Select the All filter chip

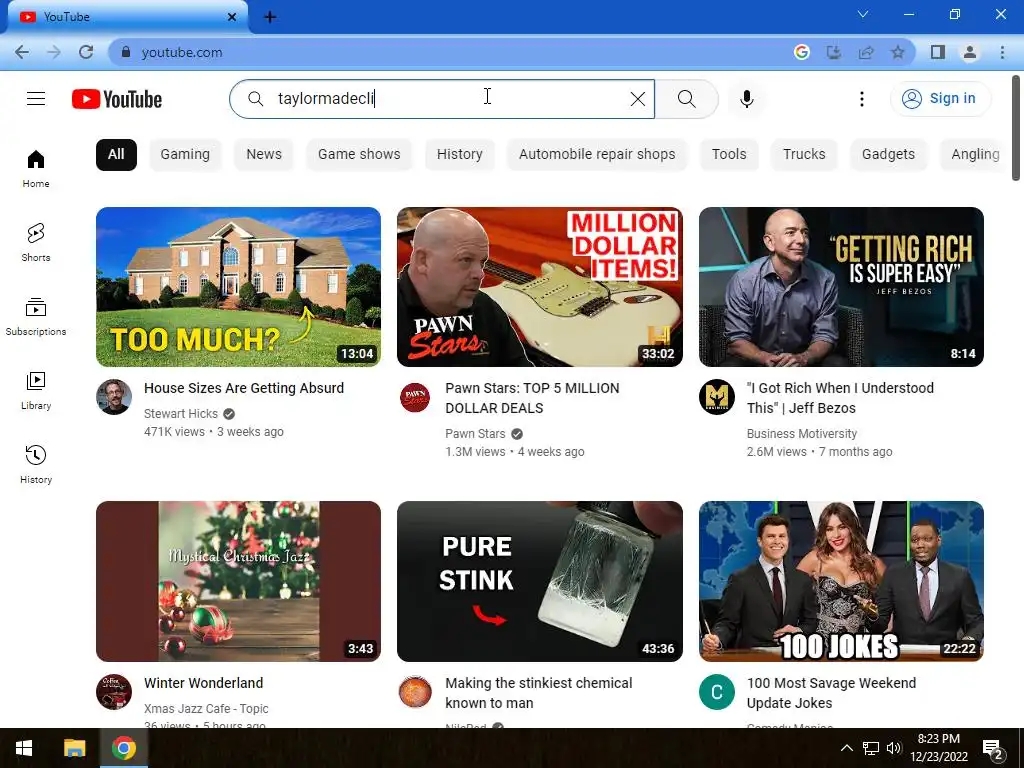pos(116,155)
